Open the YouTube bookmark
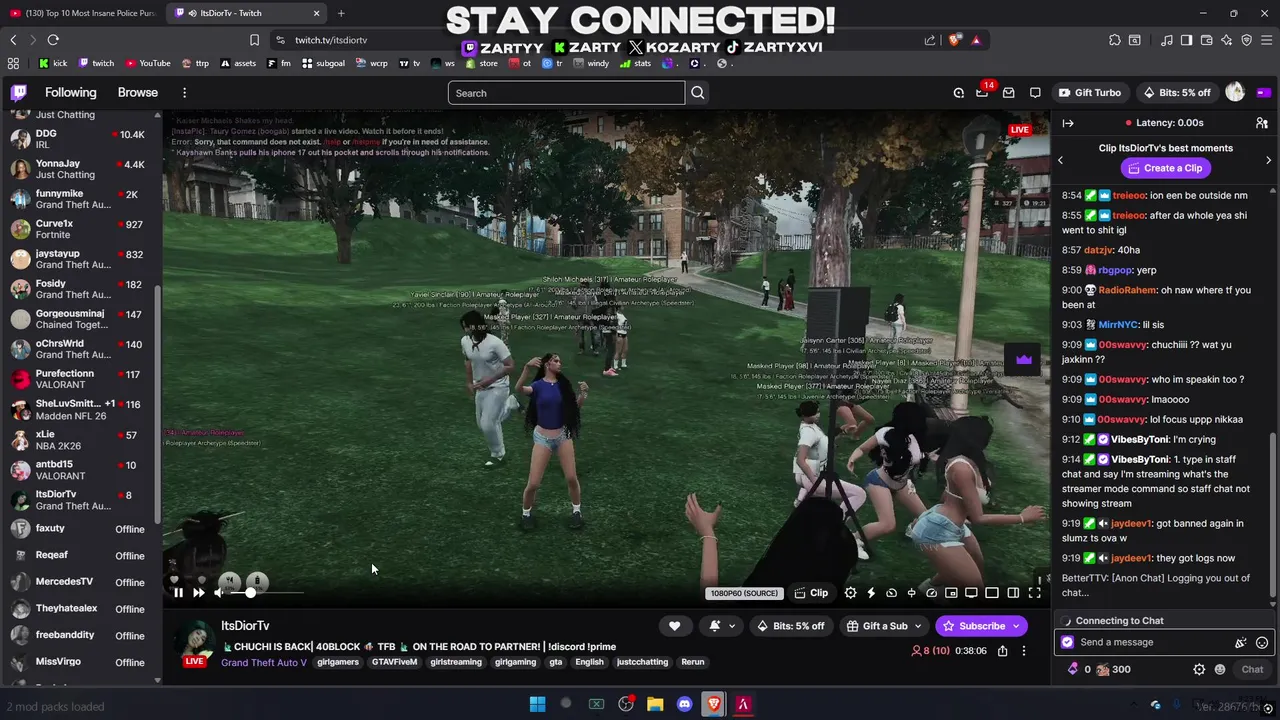 pyautogui.click(x=148, y=63)
